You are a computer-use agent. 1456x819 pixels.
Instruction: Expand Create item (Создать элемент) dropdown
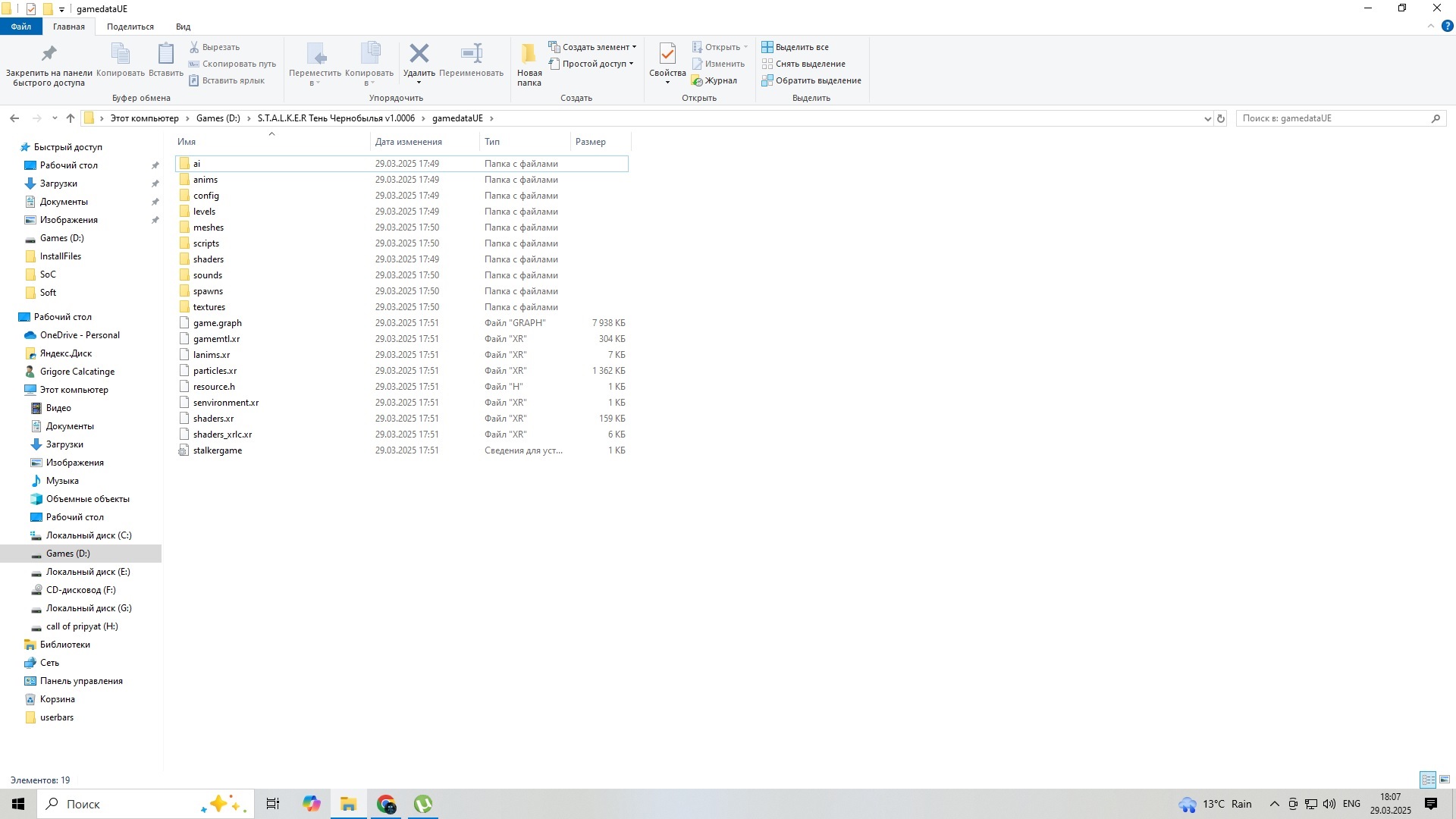coord(595,47)
